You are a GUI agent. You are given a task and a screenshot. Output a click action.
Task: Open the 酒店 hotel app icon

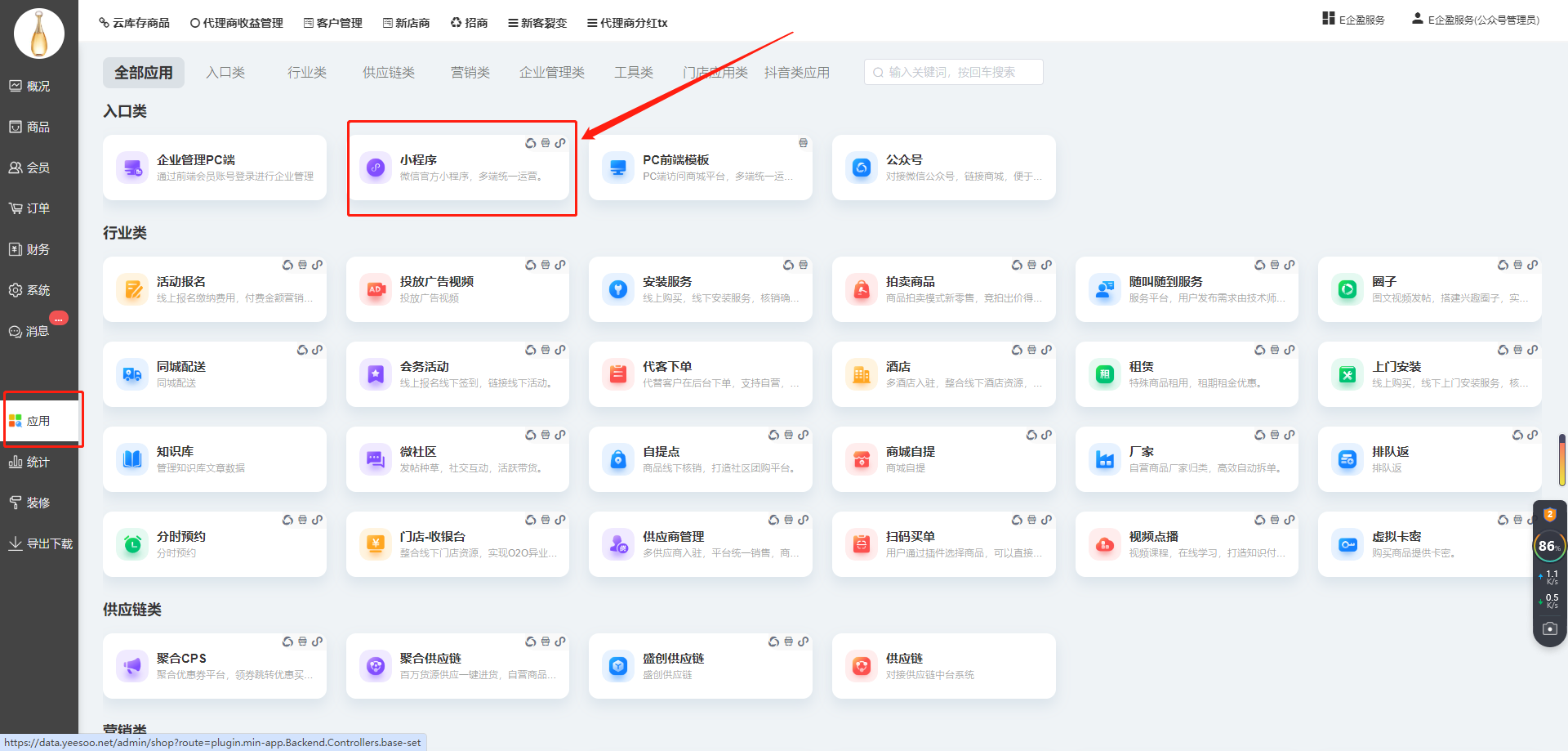coord(861,374)
